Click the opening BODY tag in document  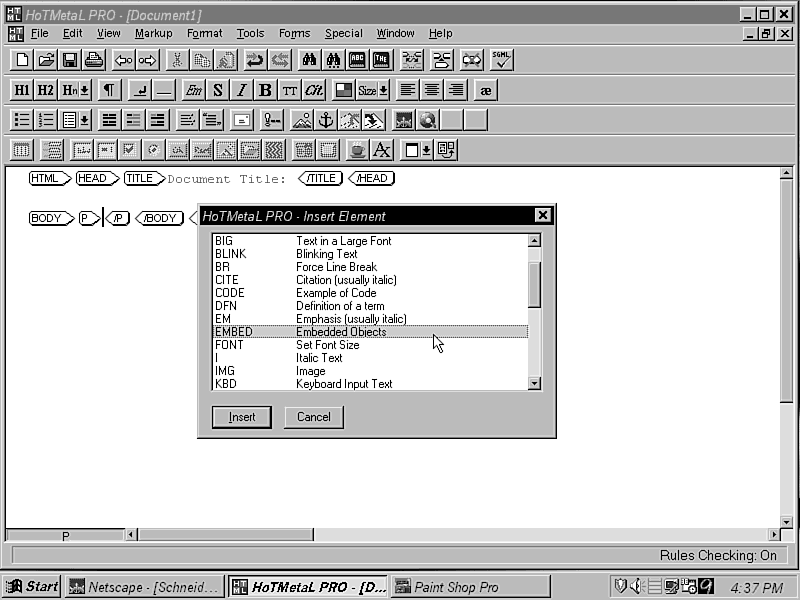pos(52,218)
